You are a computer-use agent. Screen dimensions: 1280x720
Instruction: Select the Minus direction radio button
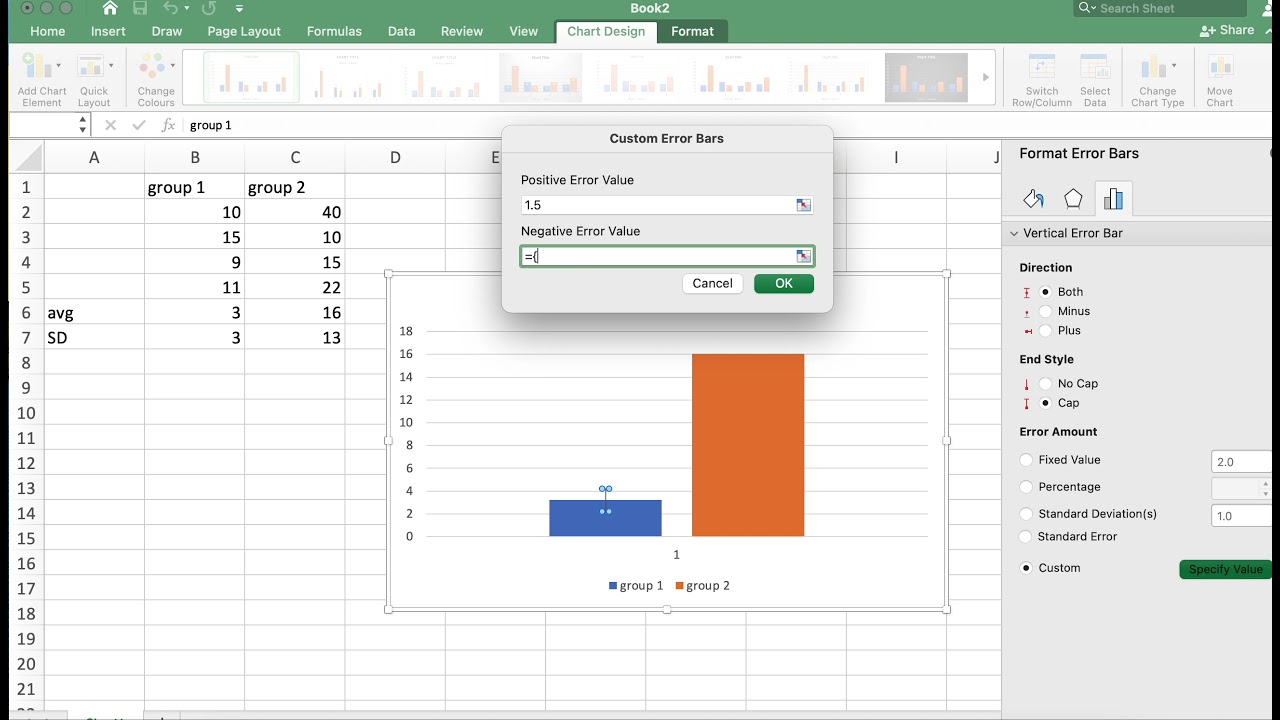[x=1046, y=311]
